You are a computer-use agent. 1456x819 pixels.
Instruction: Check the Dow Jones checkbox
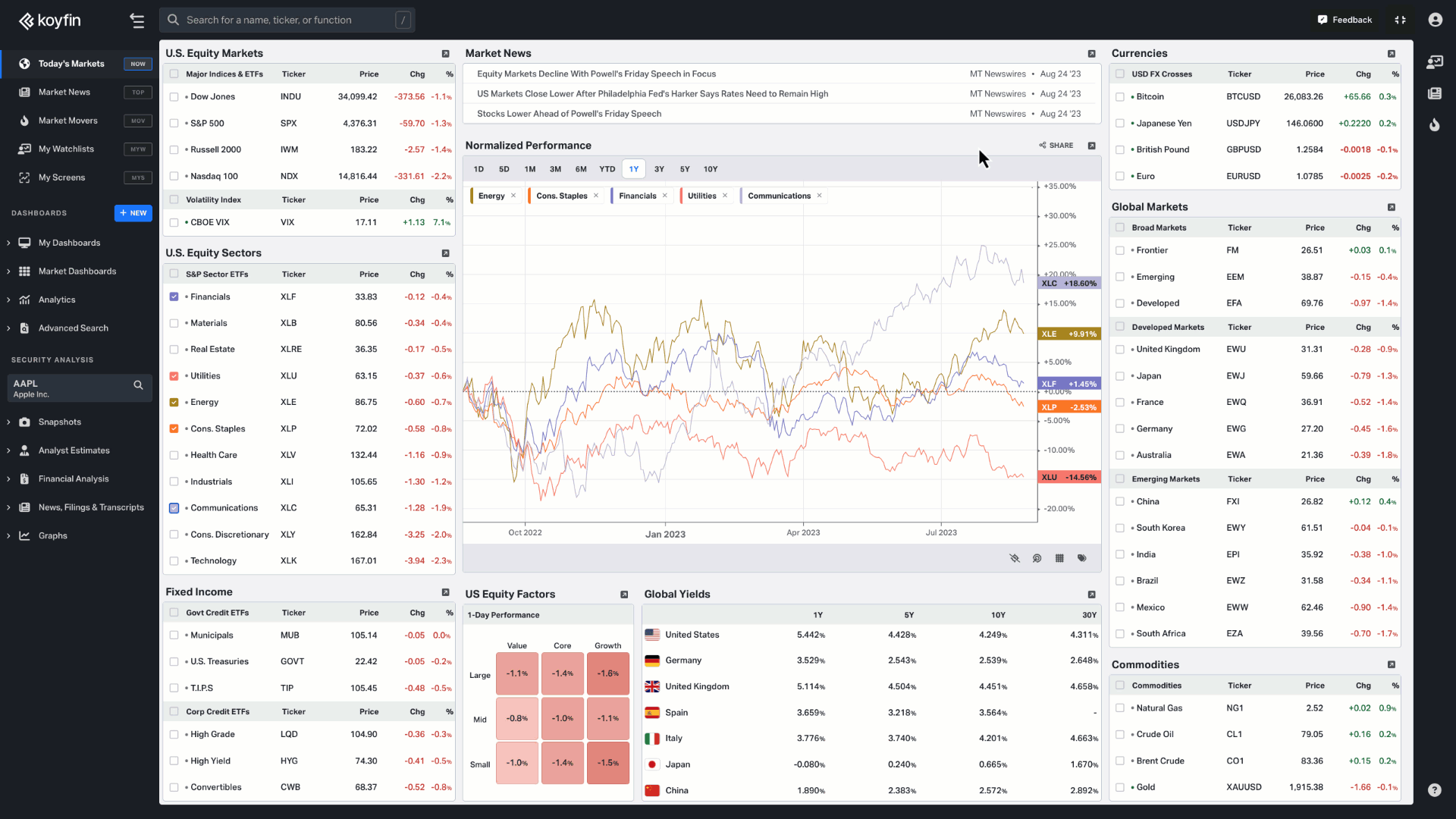(174, 97)
